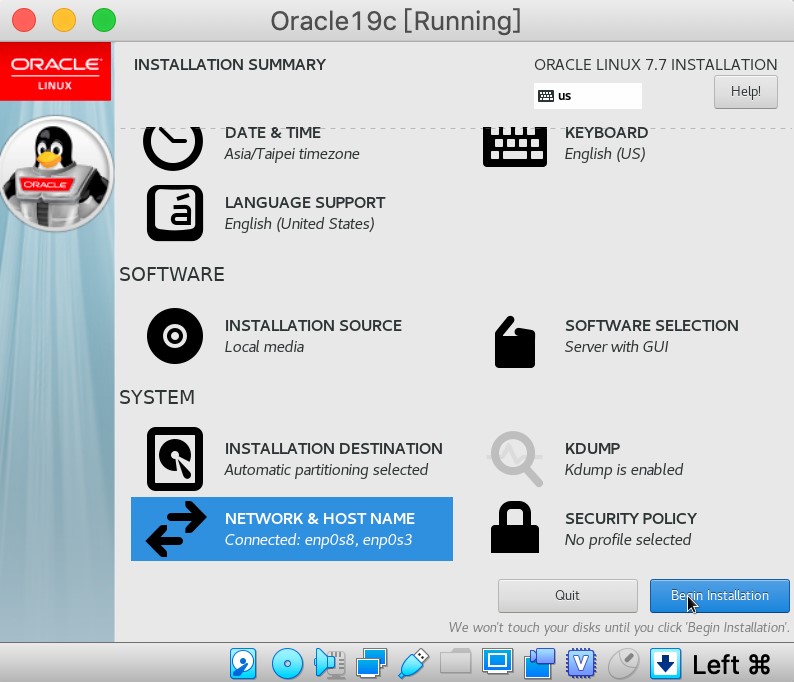Select English (United States) language text
The image size is (794, 682).
pyautogui.click(x=299, y=224)
